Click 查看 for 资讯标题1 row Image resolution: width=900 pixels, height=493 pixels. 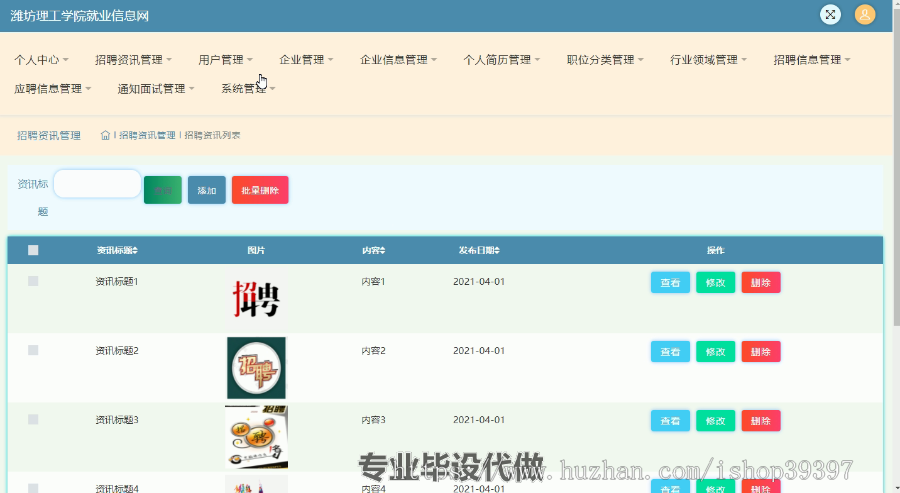pos(670,282)
